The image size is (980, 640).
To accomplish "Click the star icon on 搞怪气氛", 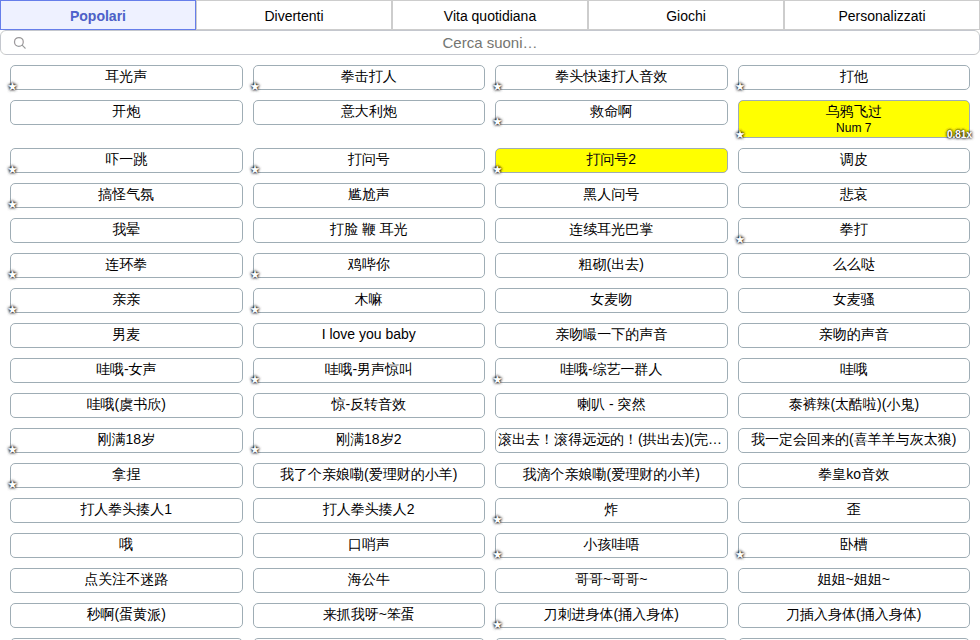I will (x=12, y=204).
